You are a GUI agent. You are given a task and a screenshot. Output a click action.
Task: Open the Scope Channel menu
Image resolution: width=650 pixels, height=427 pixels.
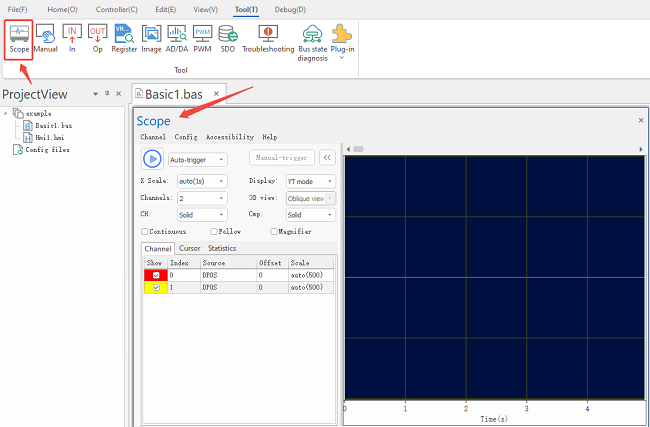coord(153,137)
